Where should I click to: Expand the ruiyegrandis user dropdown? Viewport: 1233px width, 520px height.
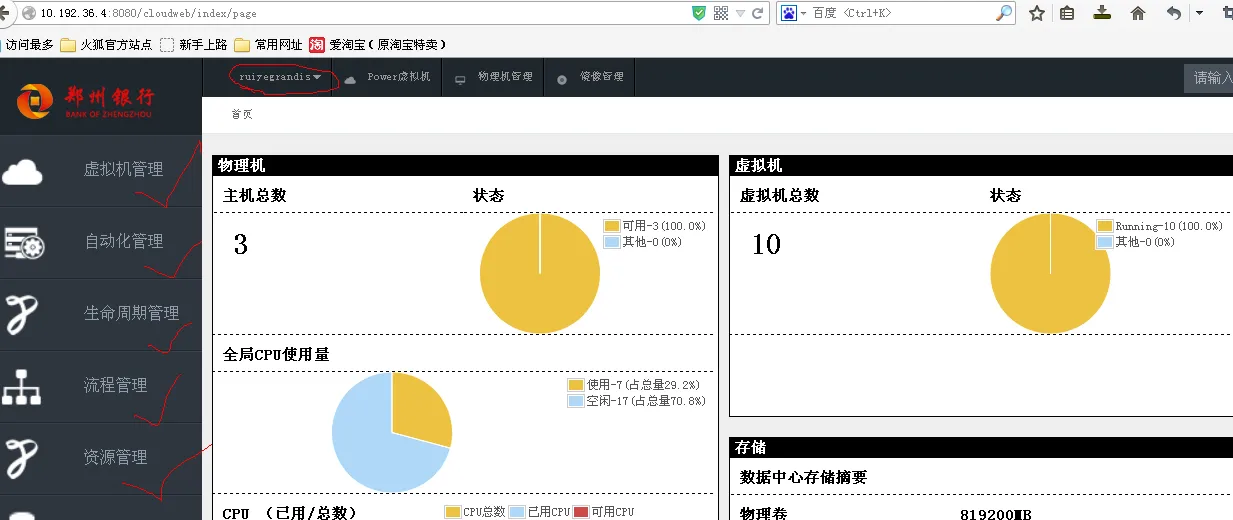(280, 77)
